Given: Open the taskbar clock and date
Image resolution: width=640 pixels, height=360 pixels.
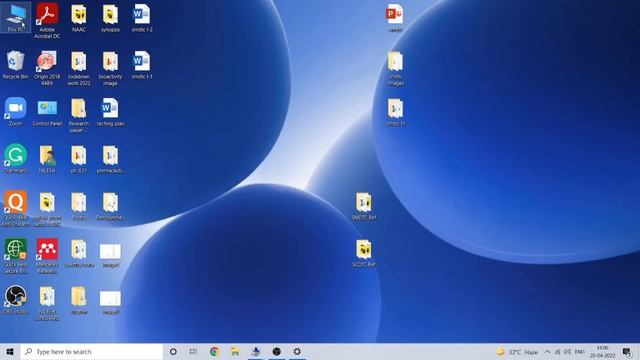Looking at the screenshot, I should pyautogui.click(x=602, y=352).
